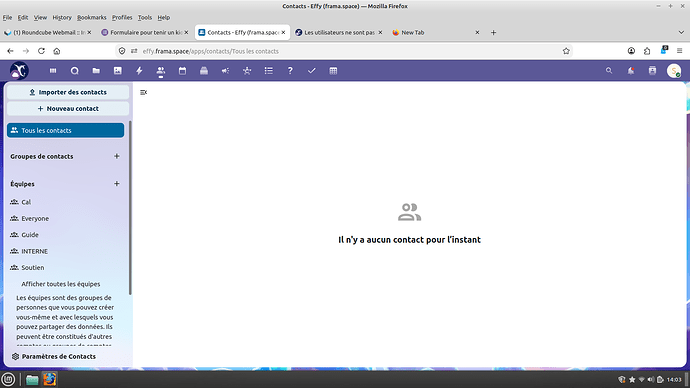Screen dimensions: 690x388
Task: Open the Forms list icon
Action: click(268, 71)
